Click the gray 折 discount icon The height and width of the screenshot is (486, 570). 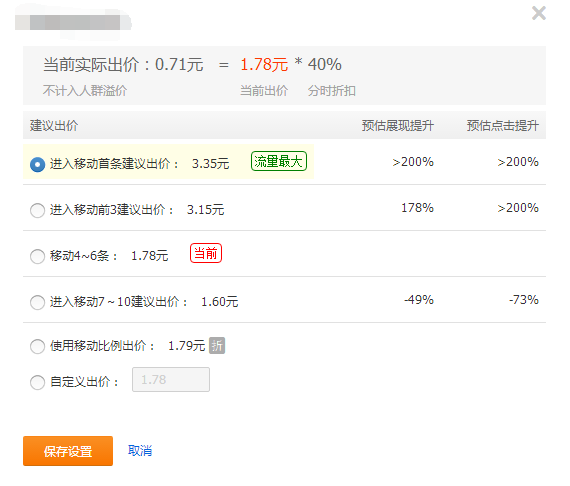(217, 345)
